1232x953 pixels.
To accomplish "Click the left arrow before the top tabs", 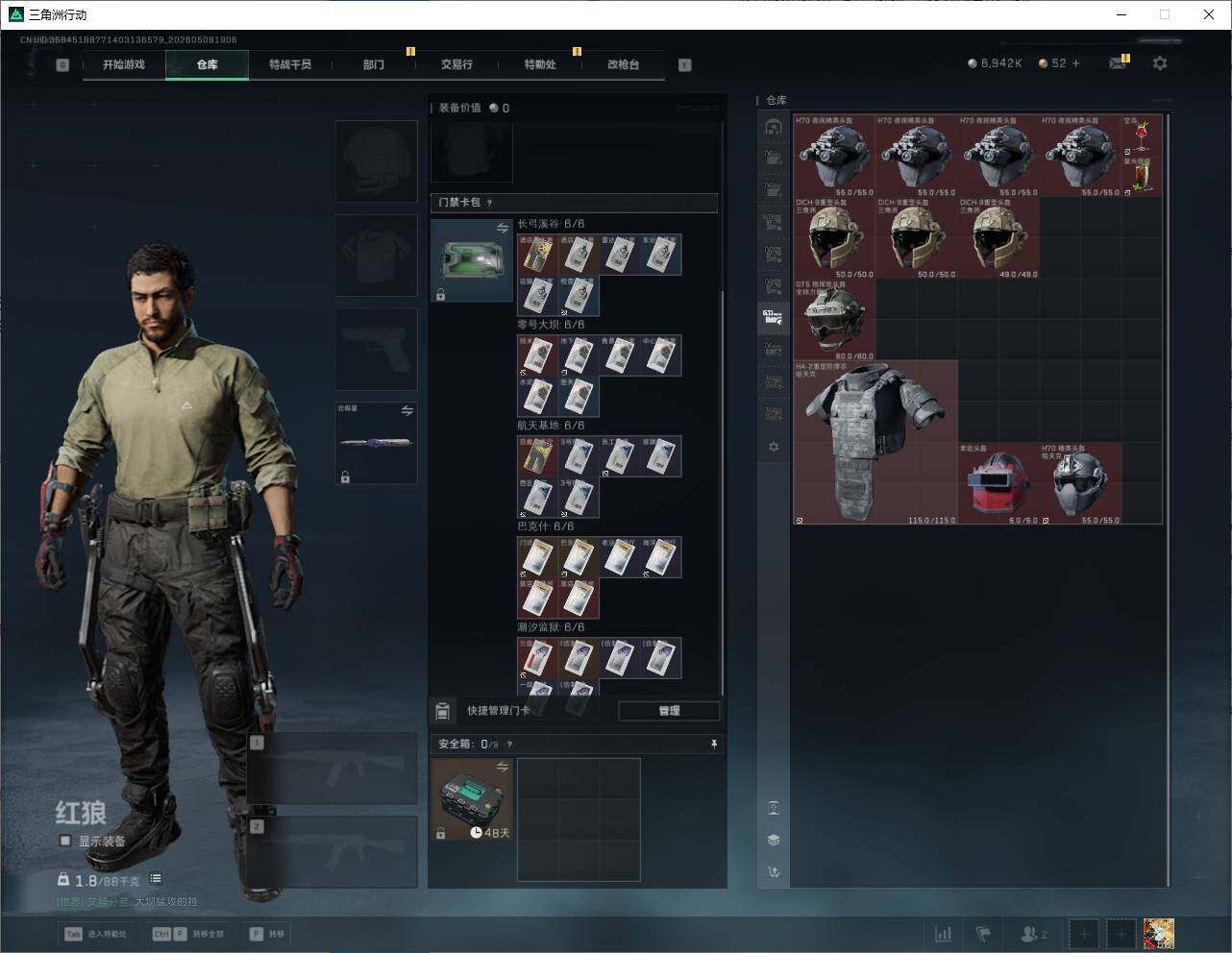I will pyautogui.click(x=62, y=65).
